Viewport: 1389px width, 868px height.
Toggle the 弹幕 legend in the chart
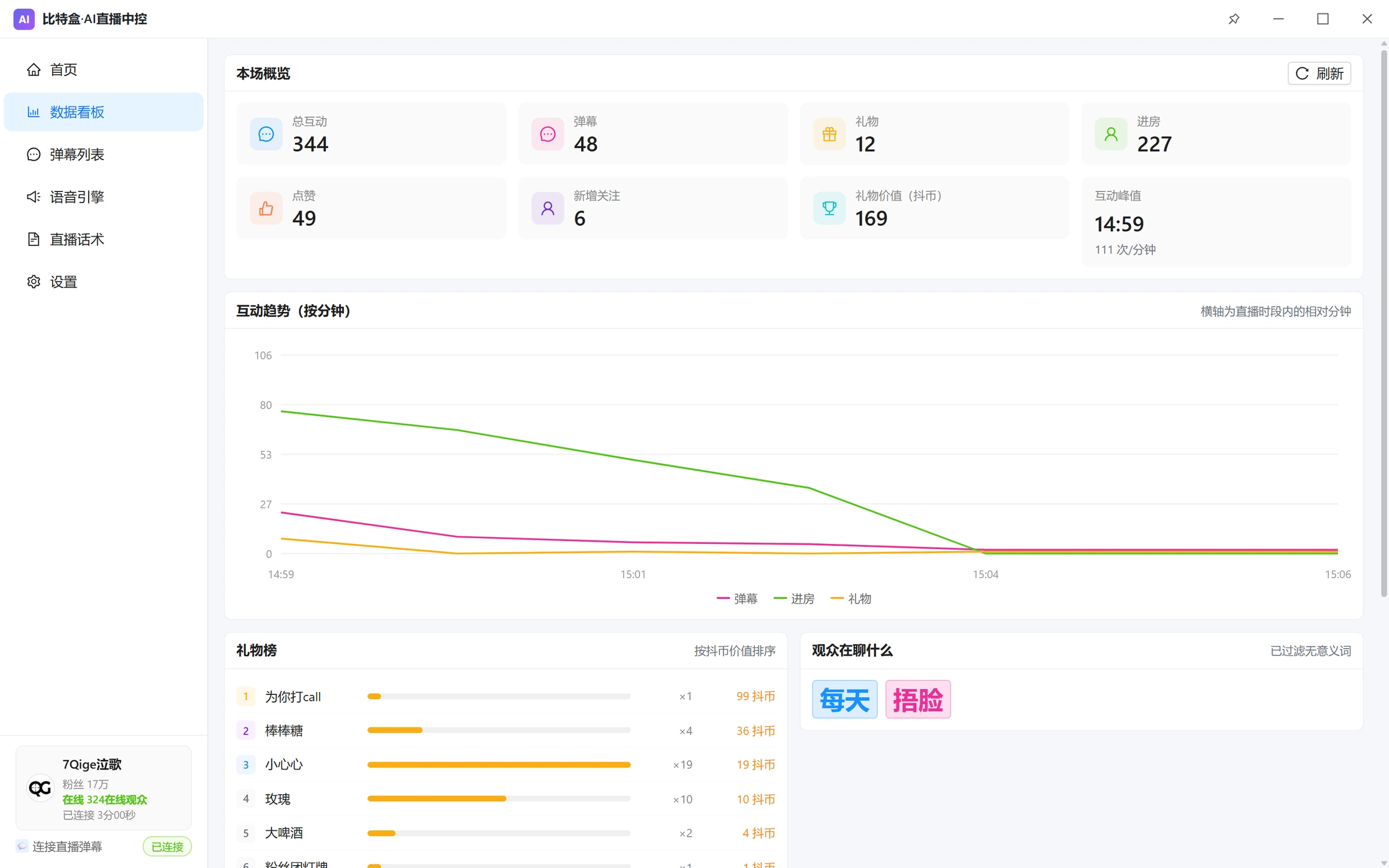pyautogui.click(x=737, y=598)
